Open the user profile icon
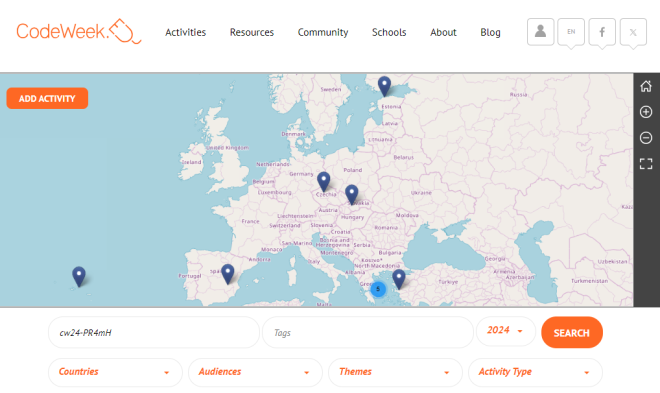This screenshot has height=393, width=660. tap(540, 32)
